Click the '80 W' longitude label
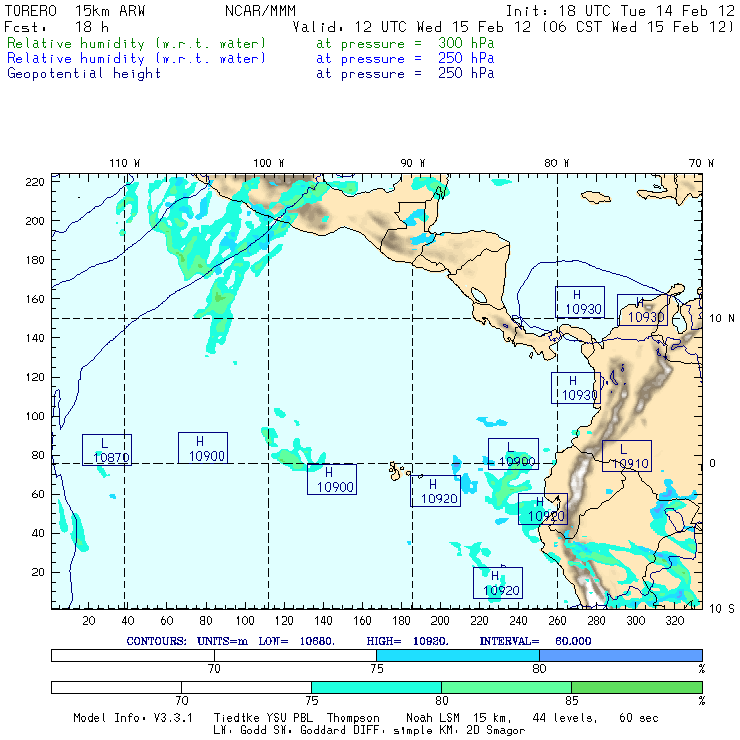The width and height of the screenshot is (740, 740). click(556, 163)
